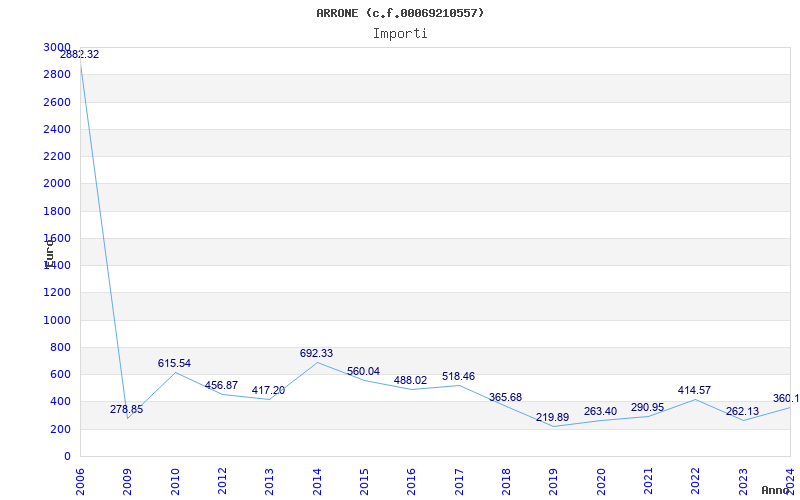Click the Anno x-axis title
This screenshot has height=500, width=800.
point(777,490)
